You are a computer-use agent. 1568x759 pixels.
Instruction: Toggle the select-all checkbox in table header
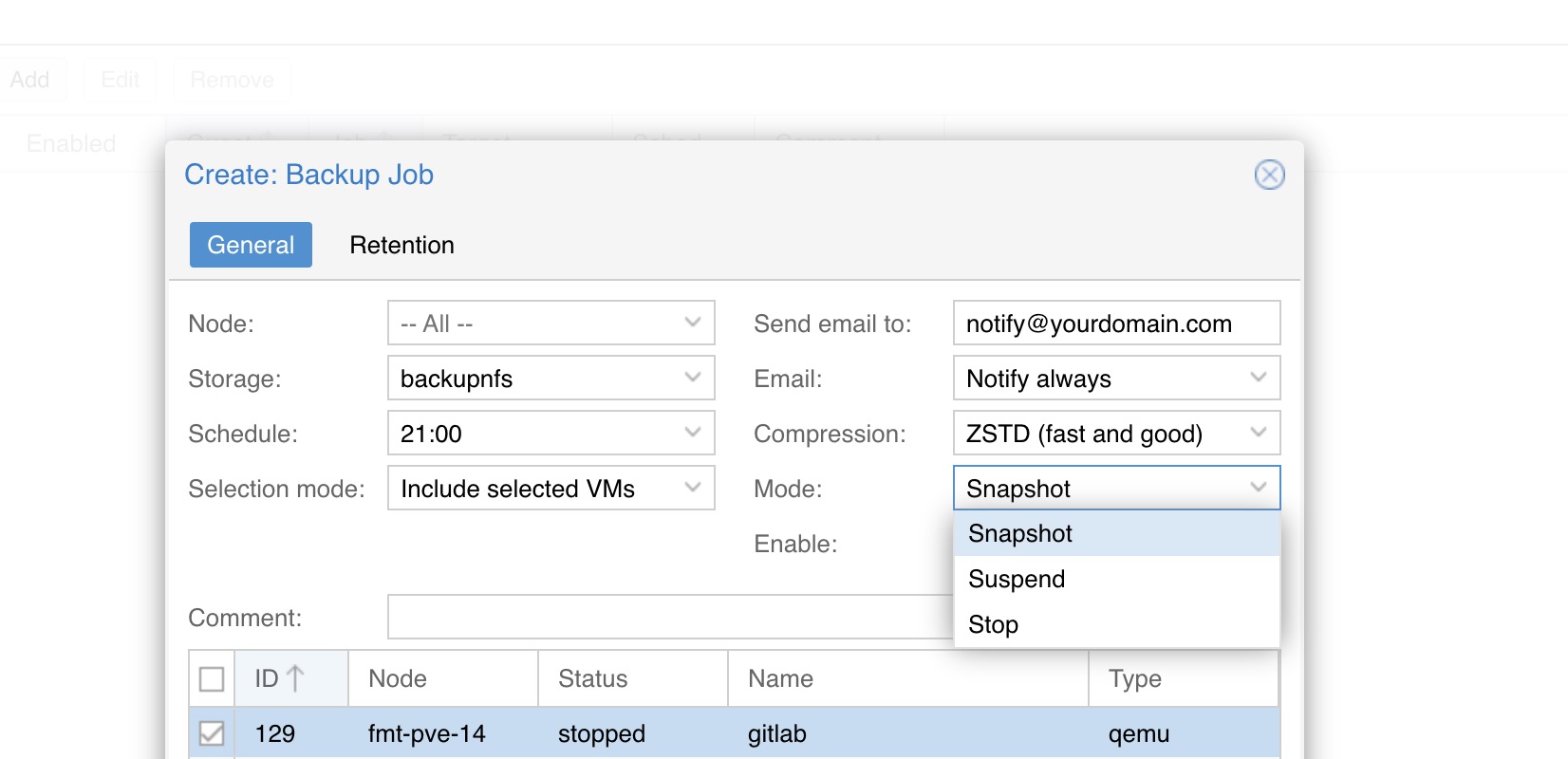pyautogui.click(x=212, y=679)
